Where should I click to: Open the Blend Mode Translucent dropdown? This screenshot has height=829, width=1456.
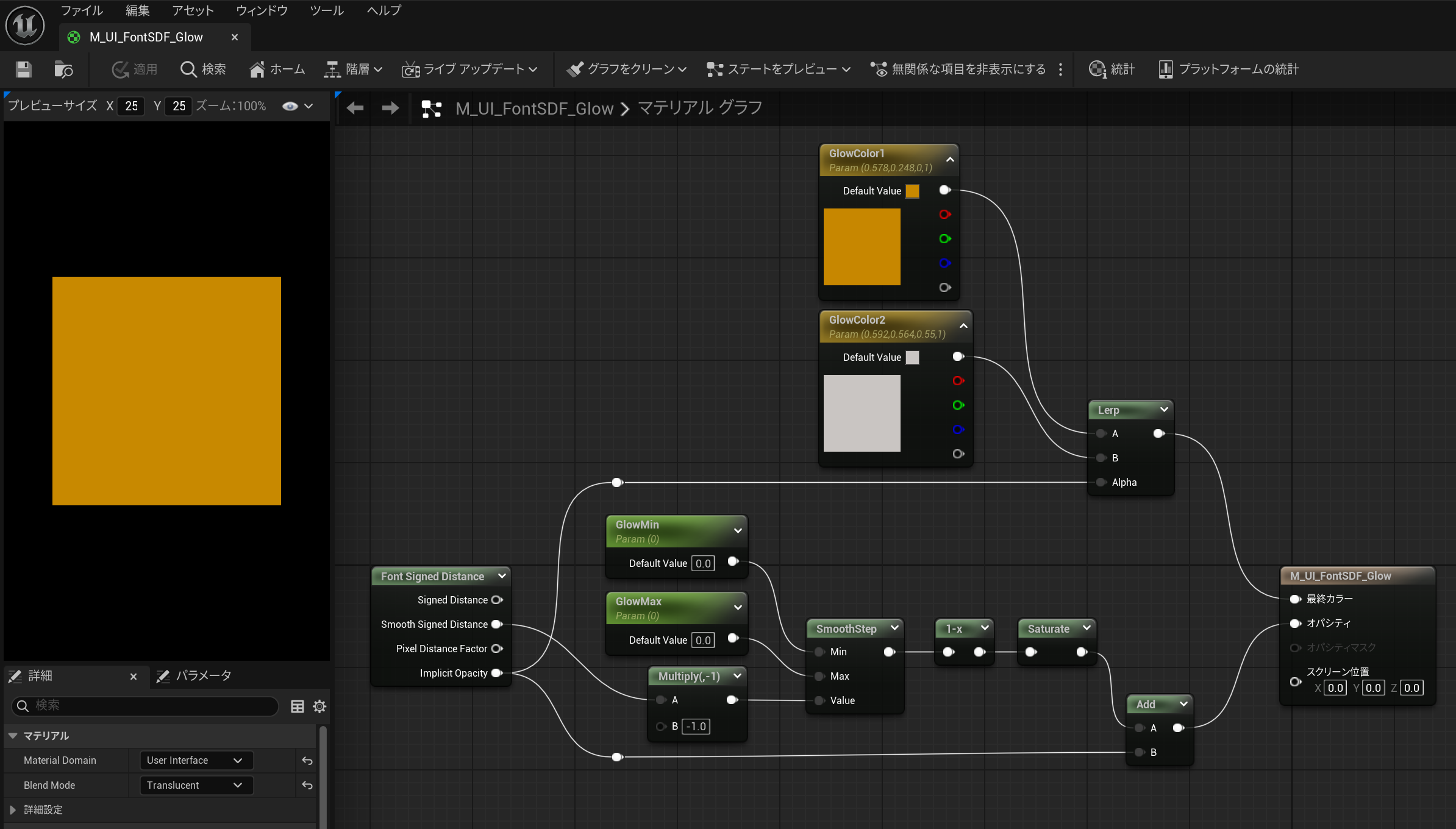(x=195, y=785)
